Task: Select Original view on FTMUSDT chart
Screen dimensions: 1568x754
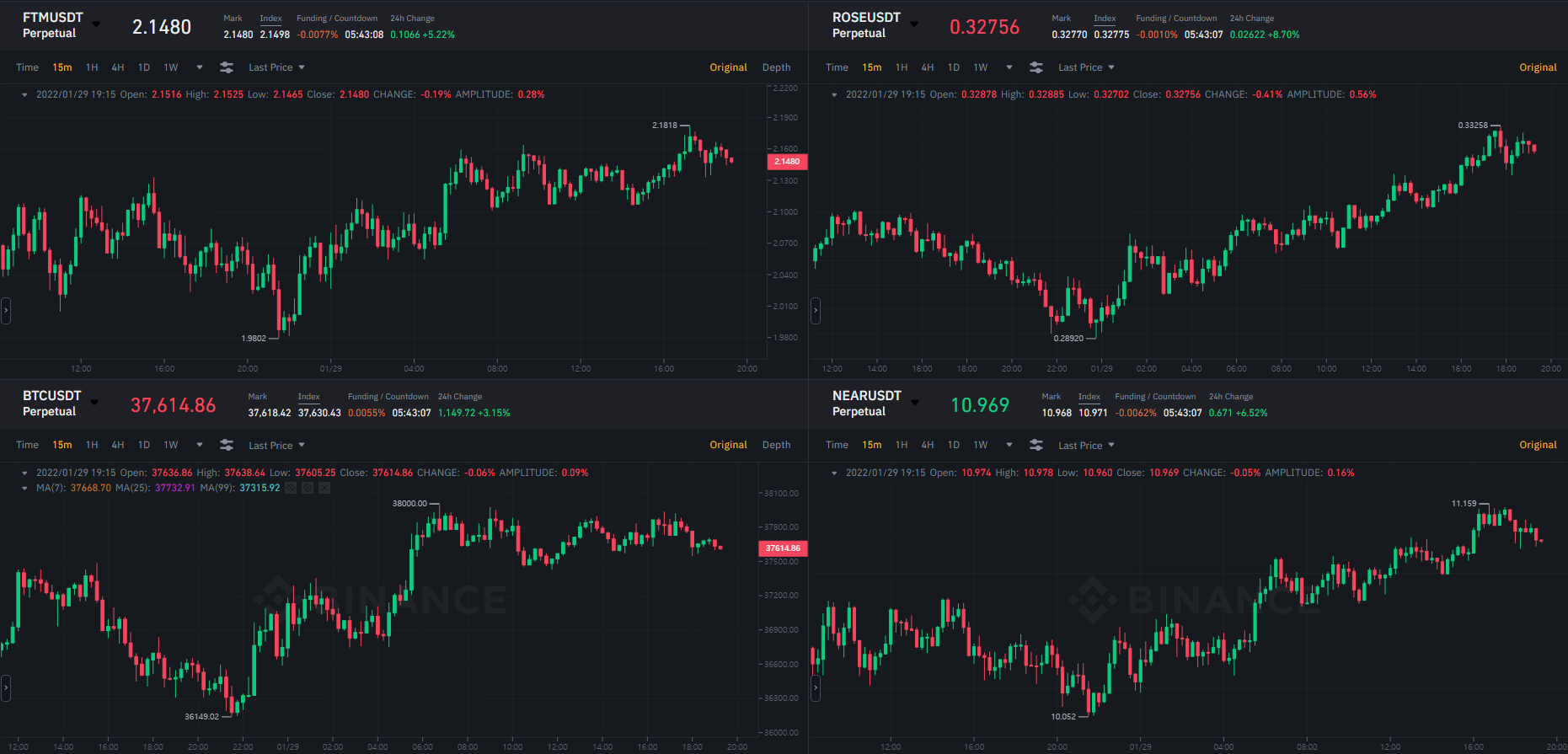Action: (729, 67)
